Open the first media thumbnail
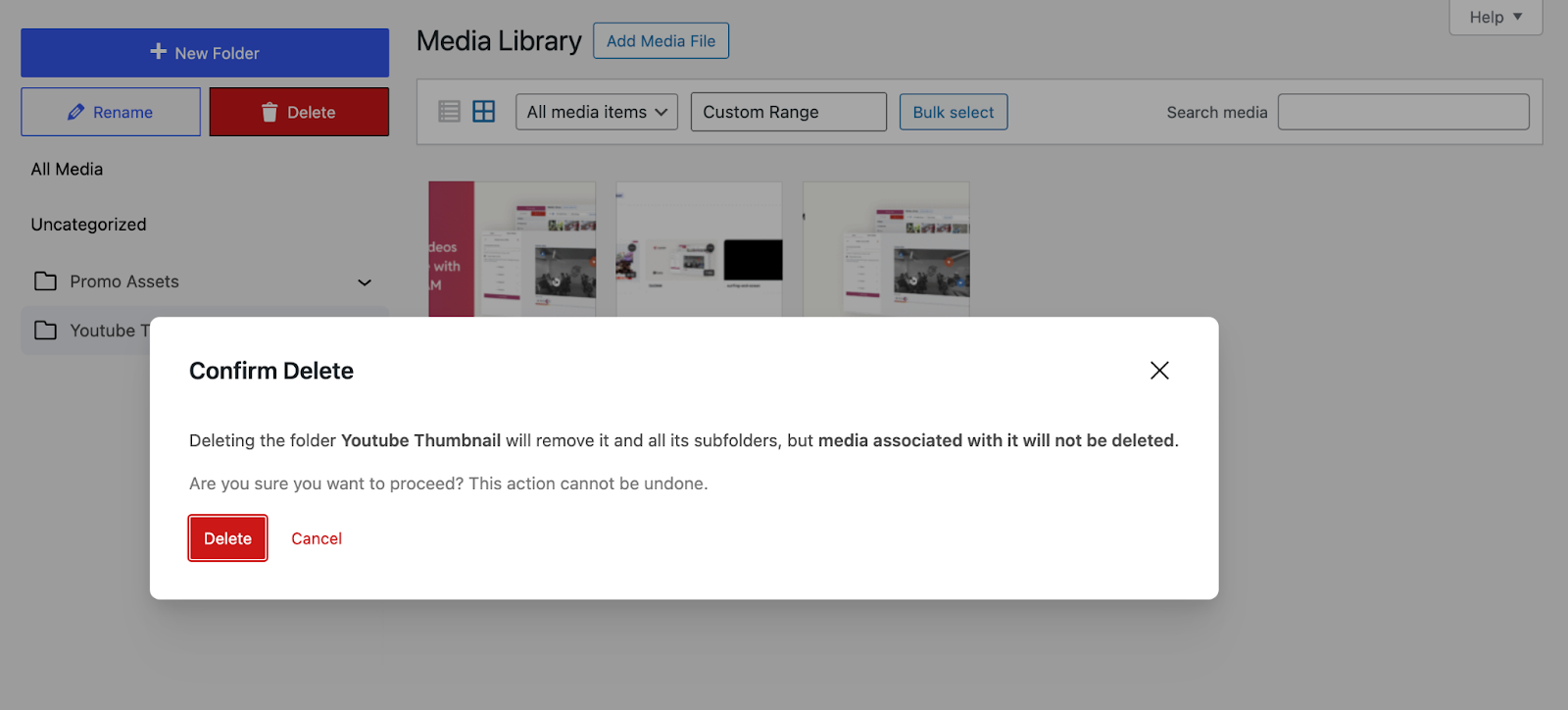The height and width of the screenshot is (710, 1568). (x=512, y=249)
